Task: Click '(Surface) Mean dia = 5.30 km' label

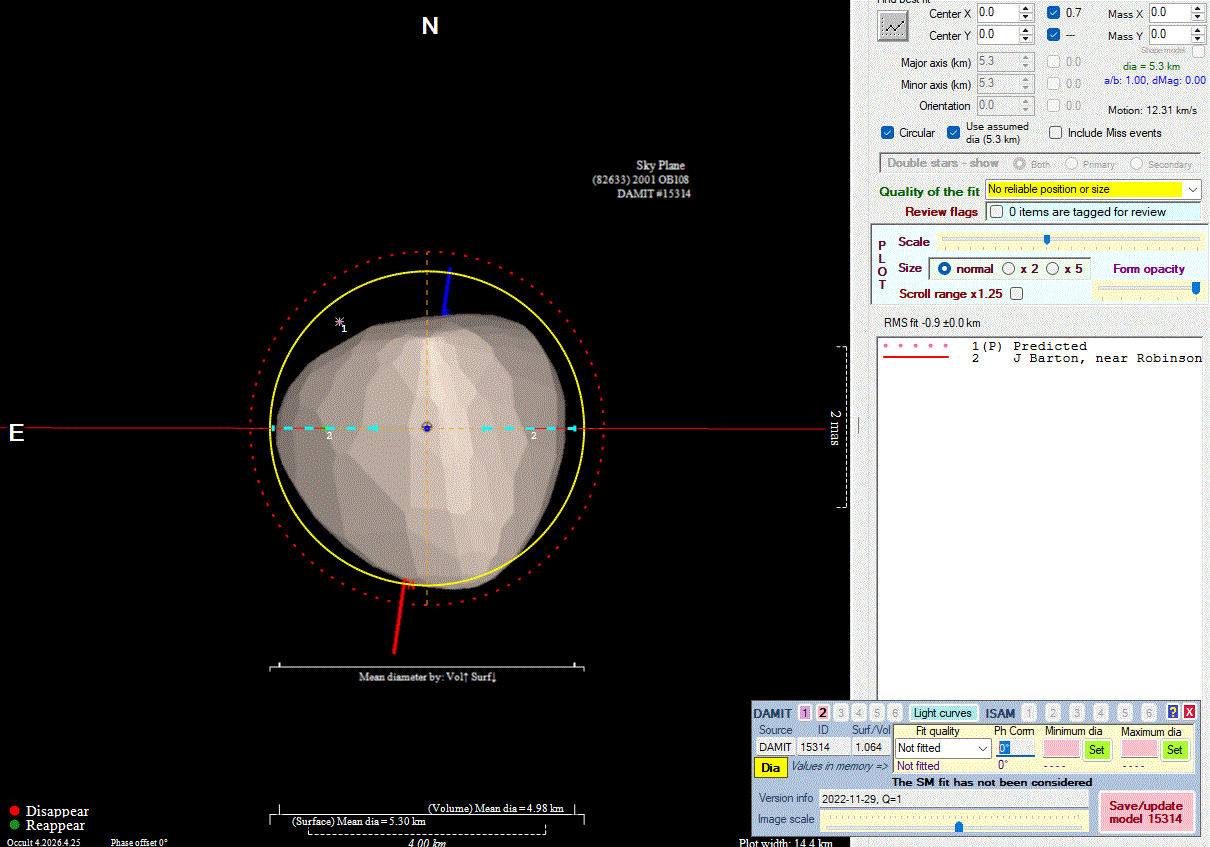Action: (x=359, y=821)
